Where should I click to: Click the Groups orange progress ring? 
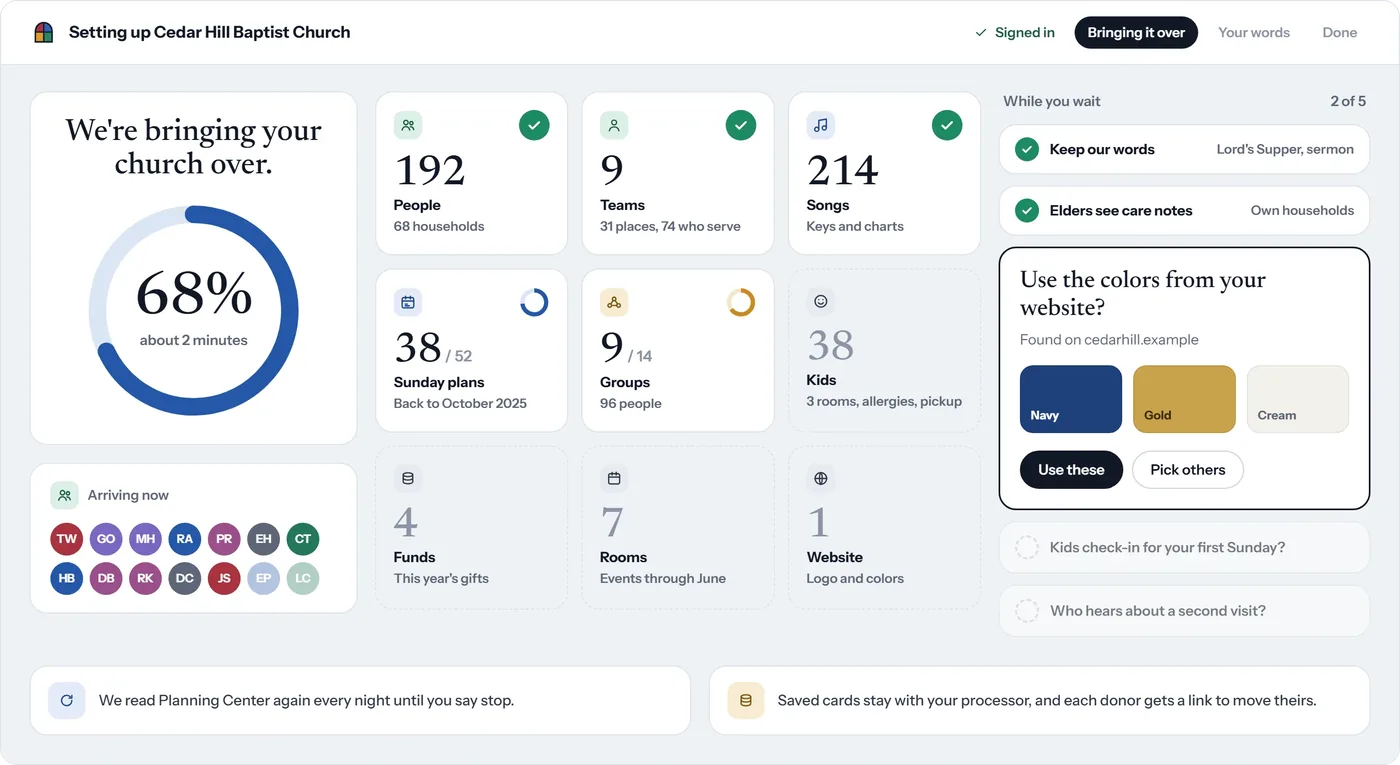coord(741,302)
